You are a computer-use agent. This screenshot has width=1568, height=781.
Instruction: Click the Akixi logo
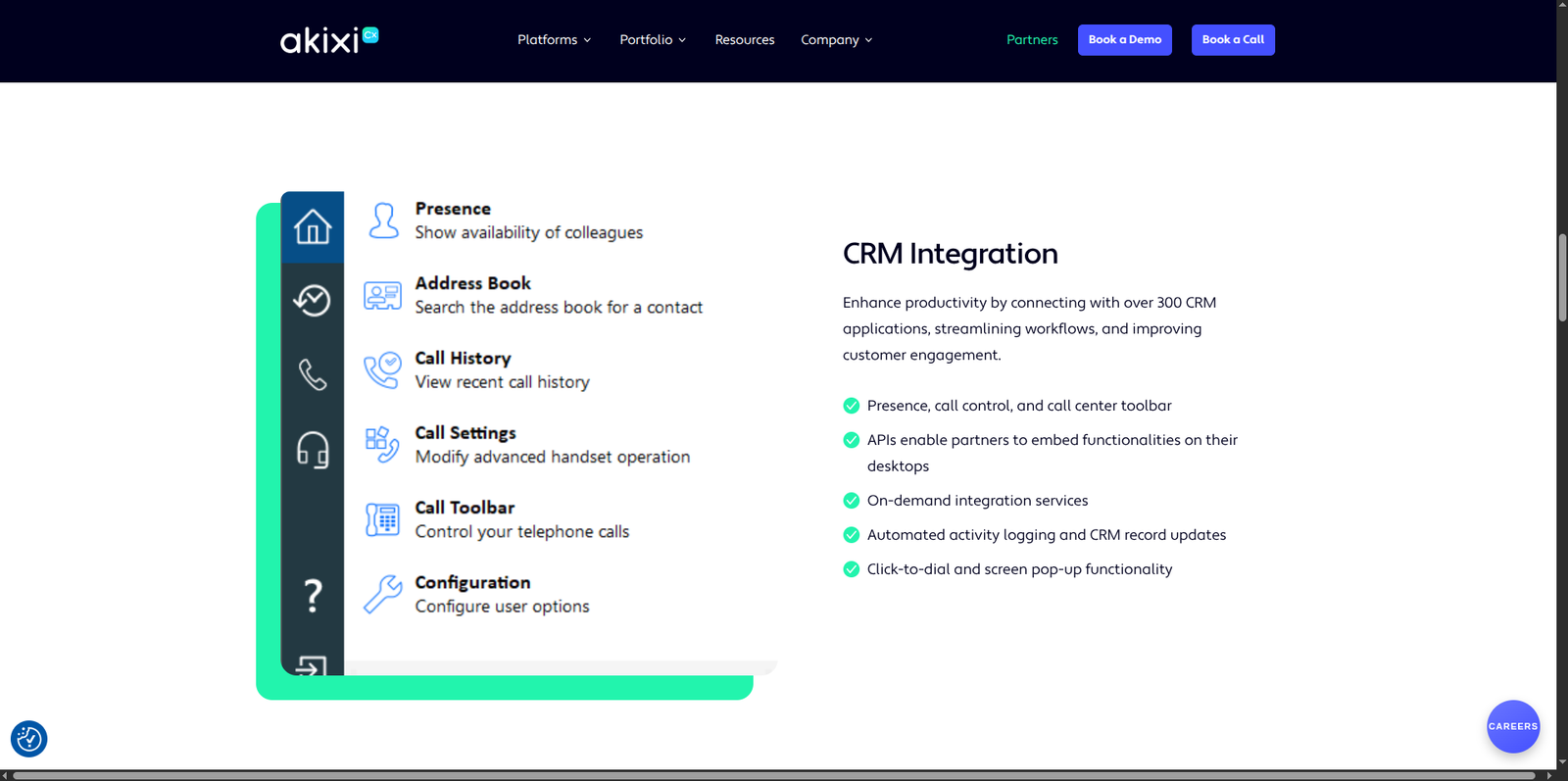(x=328, y=40)
